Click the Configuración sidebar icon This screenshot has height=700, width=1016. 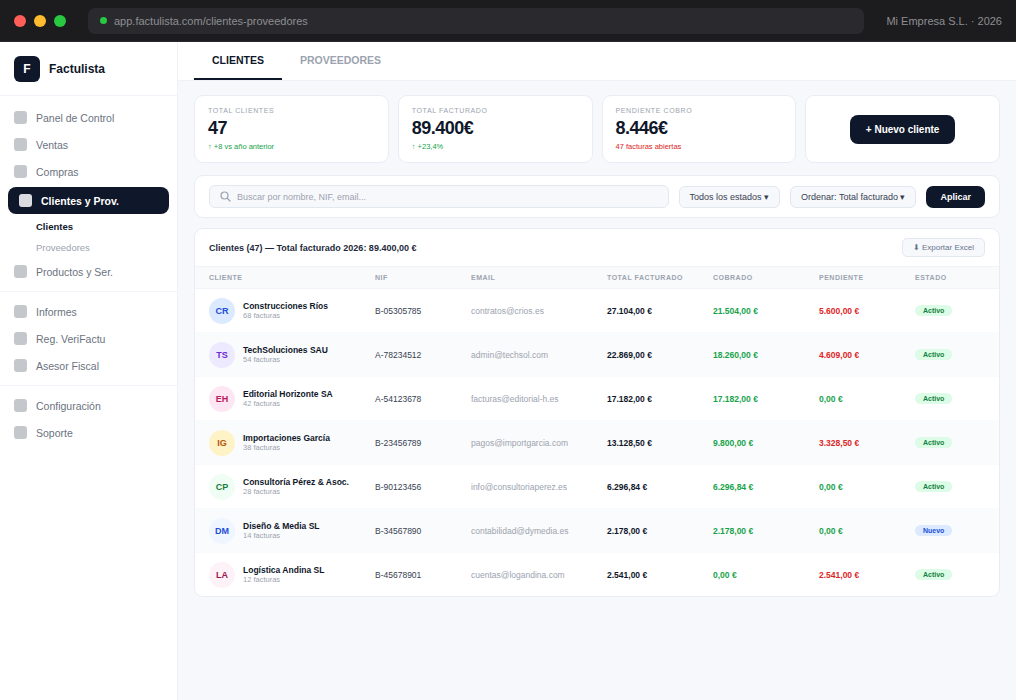click(21, 406)
